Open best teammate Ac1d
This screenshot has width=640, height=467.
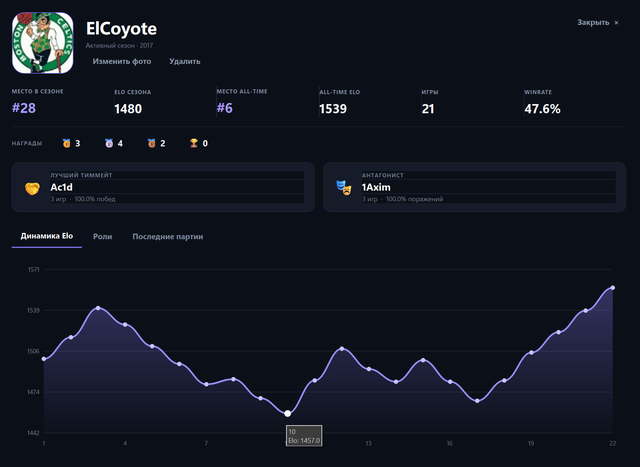pos(62,187)
